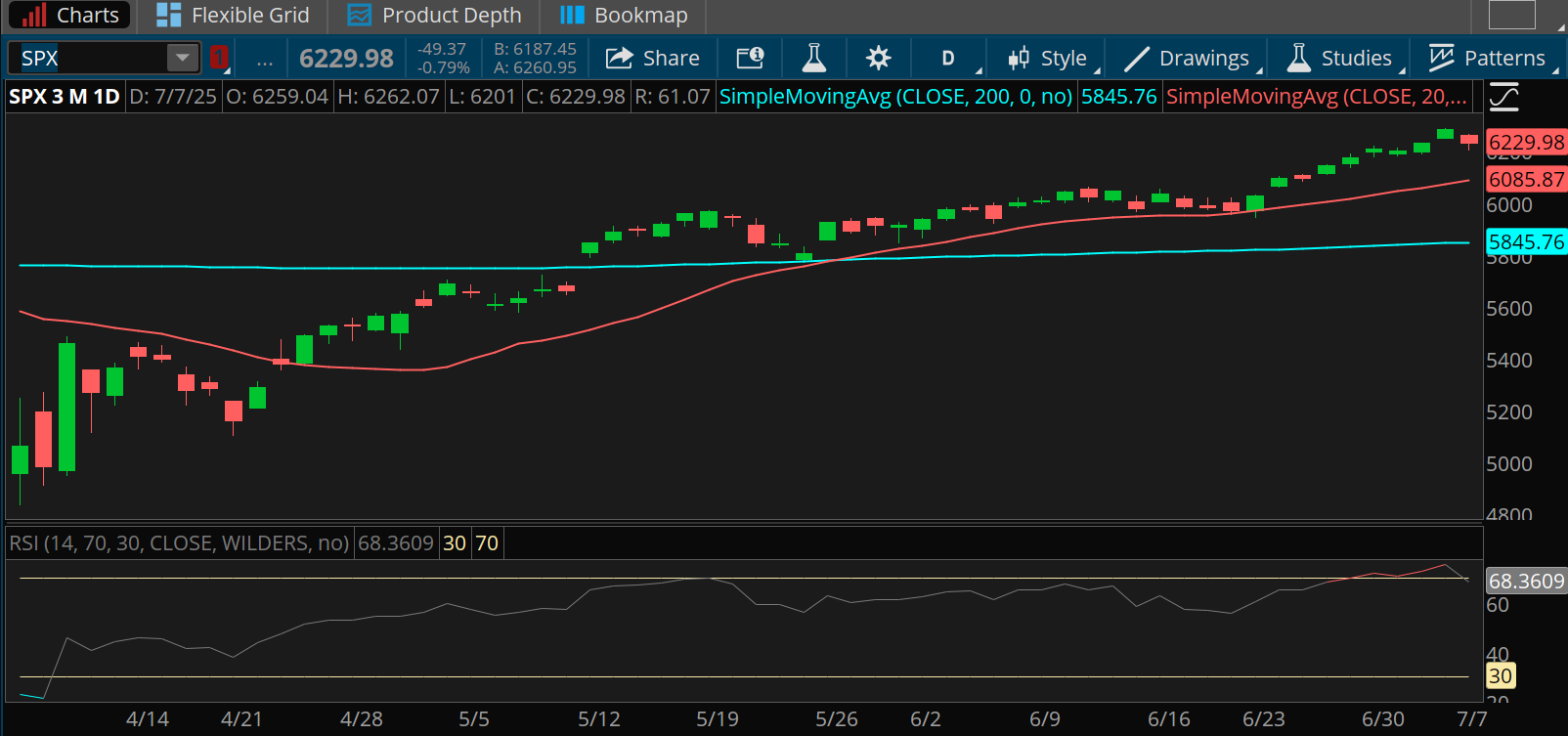
Task: Click the Charts tab bar-chart icon
Action: 34,16
